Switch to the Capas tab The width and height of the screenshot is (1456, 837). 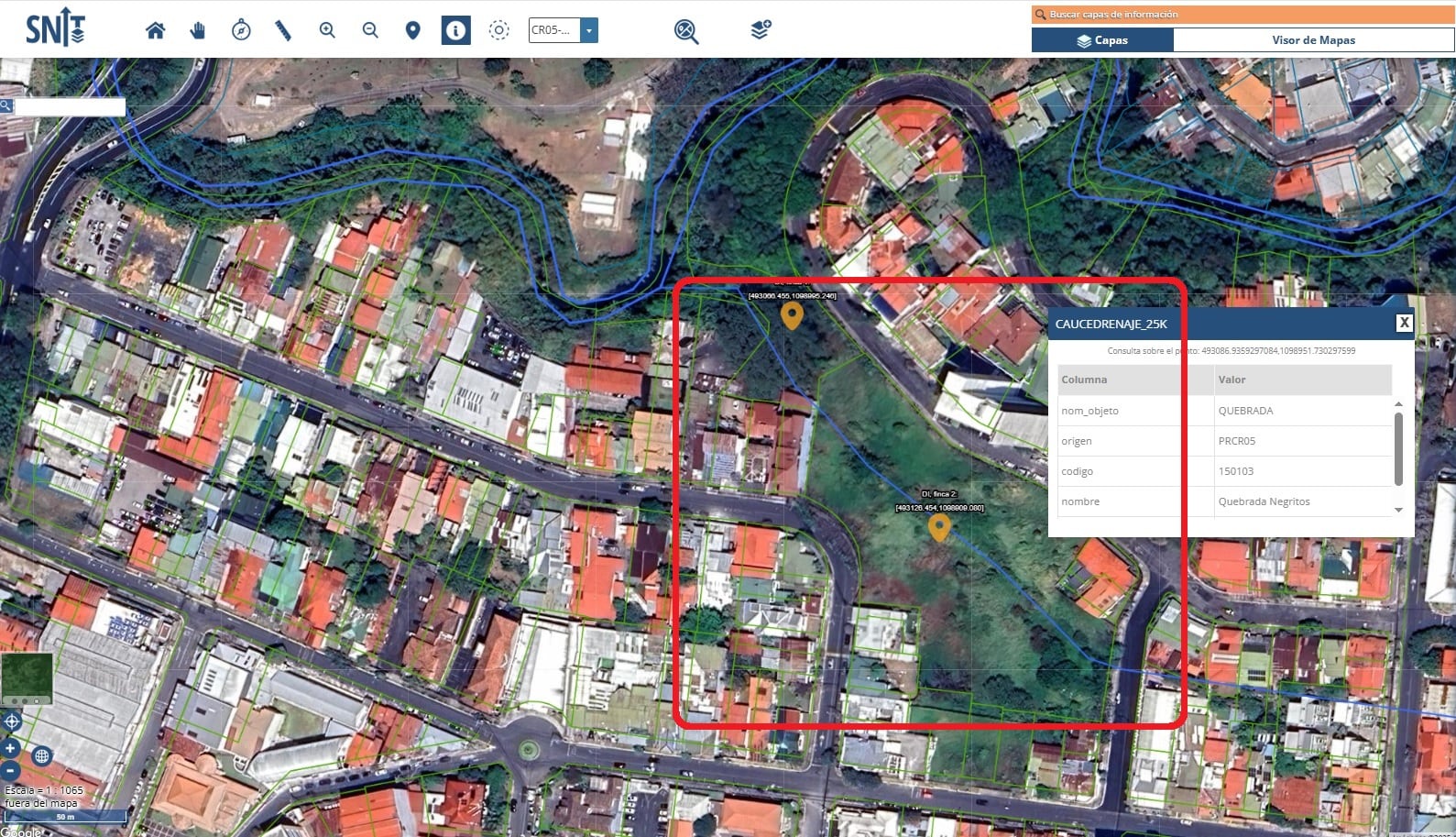[x=1102, y=40]
